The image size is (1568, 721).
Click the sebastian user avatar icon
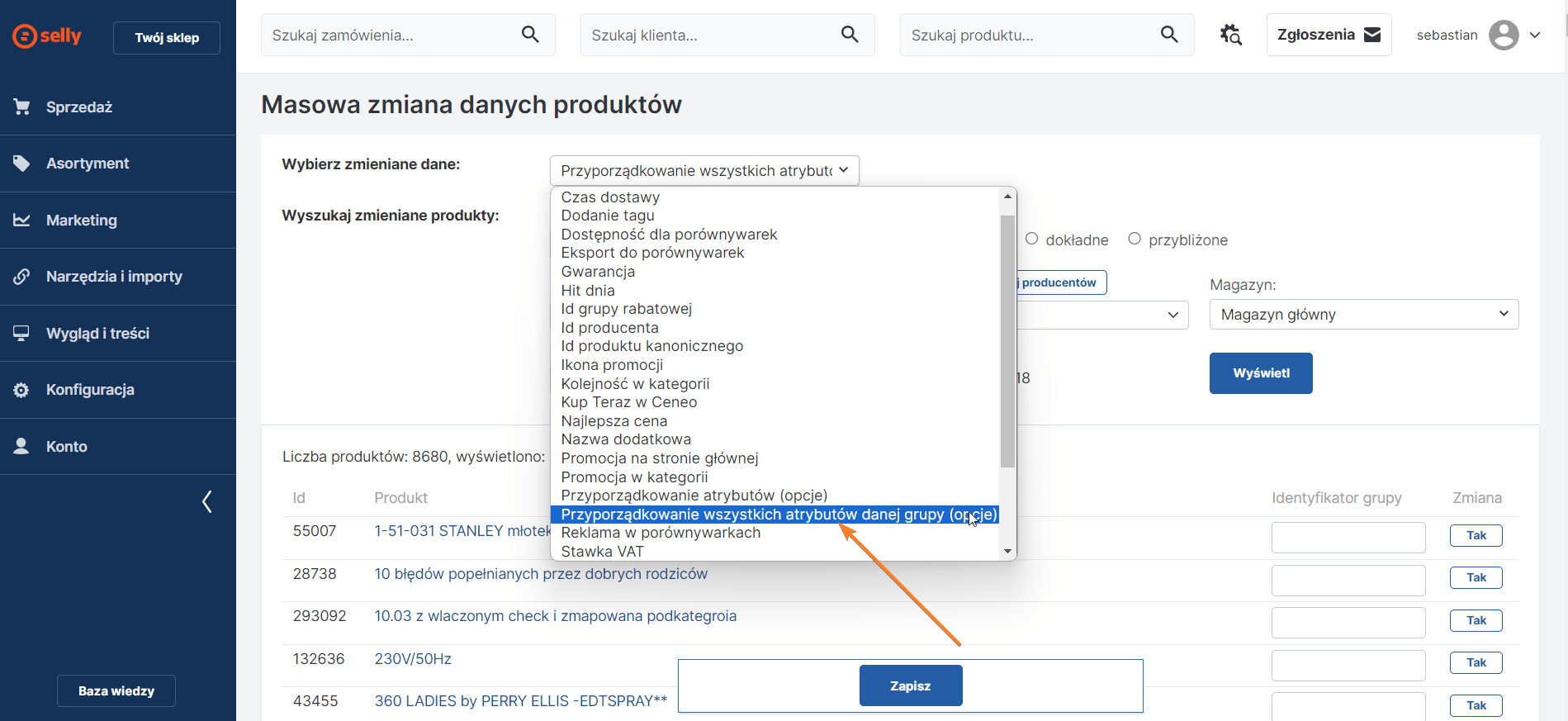coord(1504,35)
